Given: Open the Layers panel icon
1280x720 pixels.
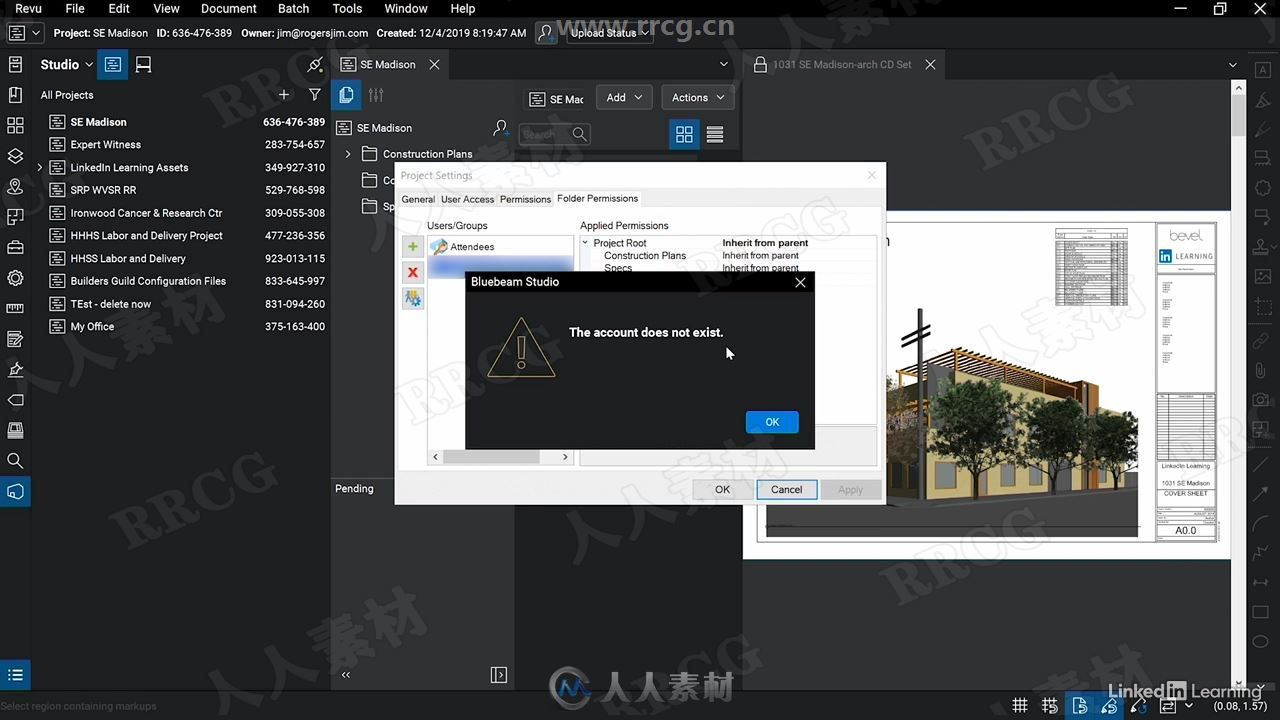Looking at the screenshot, I should point(15,156).
